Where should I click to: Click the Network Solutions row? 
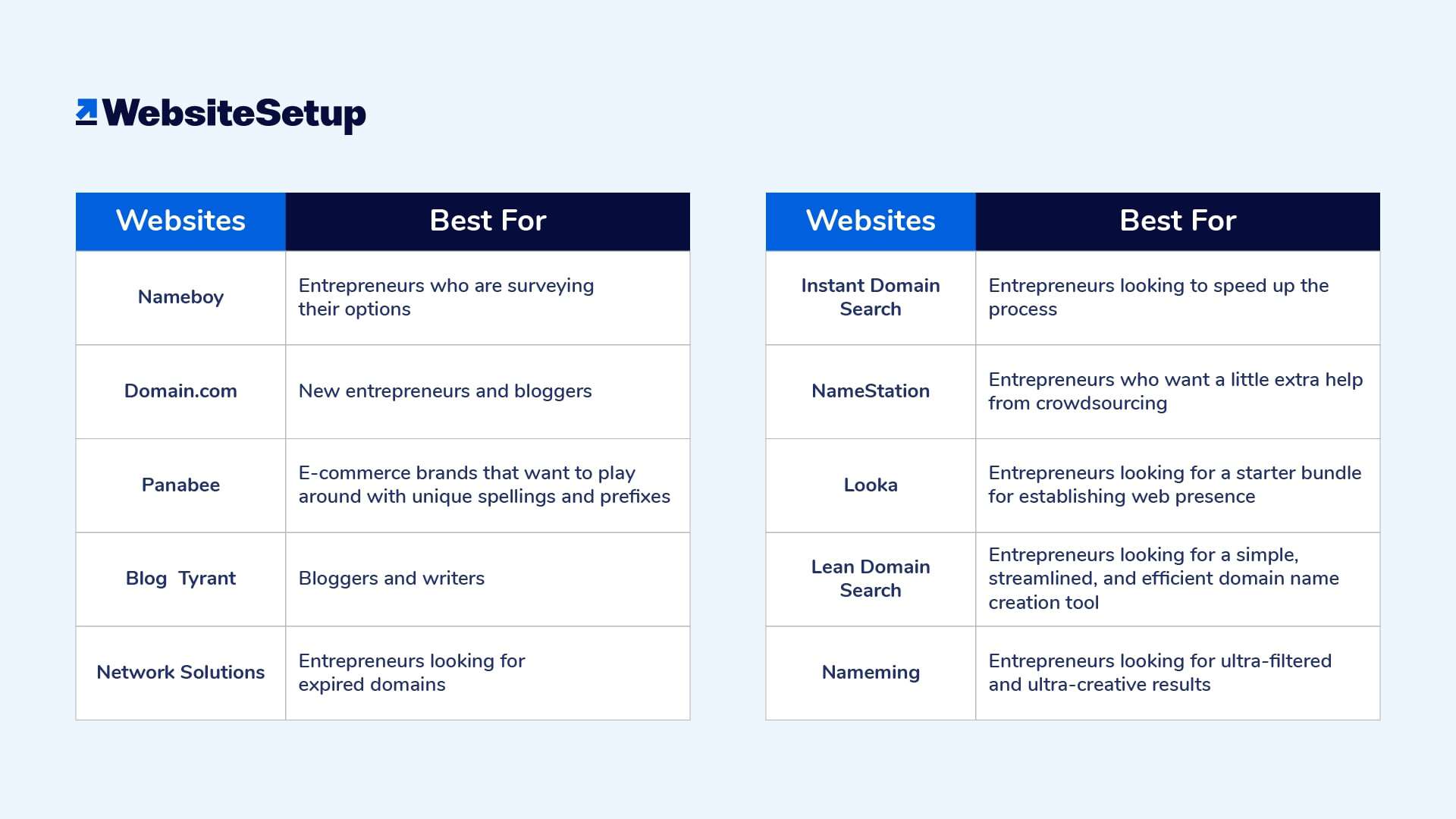tap(384, 673)
